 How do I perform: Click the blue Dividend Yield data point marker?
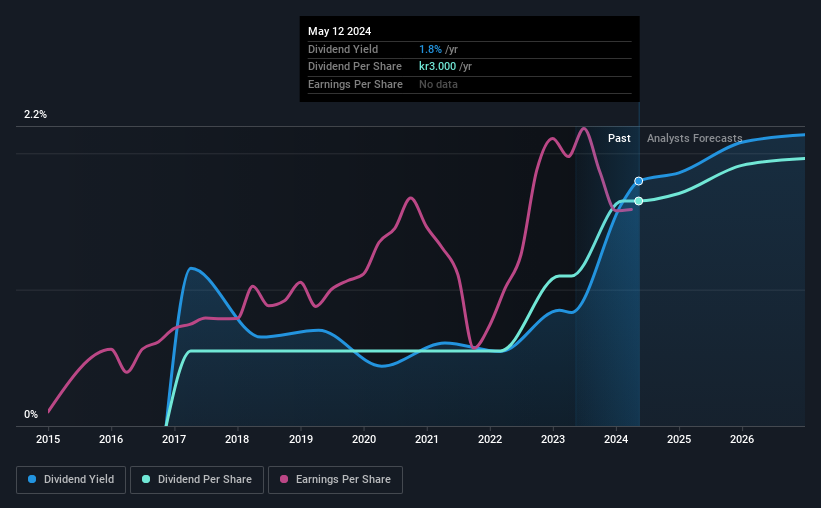pos(638,181)
